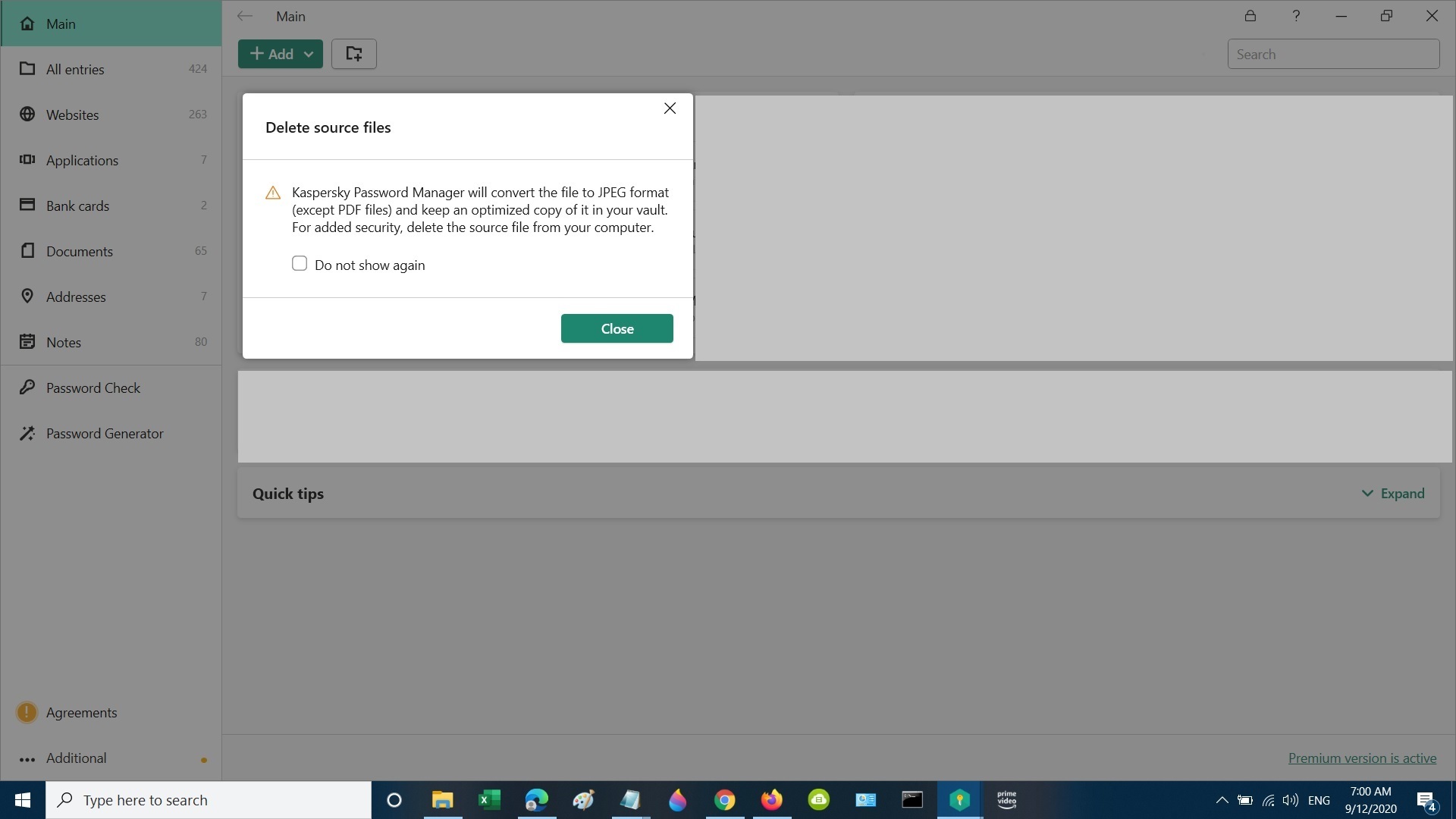The image size is (1456, 819).
Task: Open the Applications category
Action: 111,160
